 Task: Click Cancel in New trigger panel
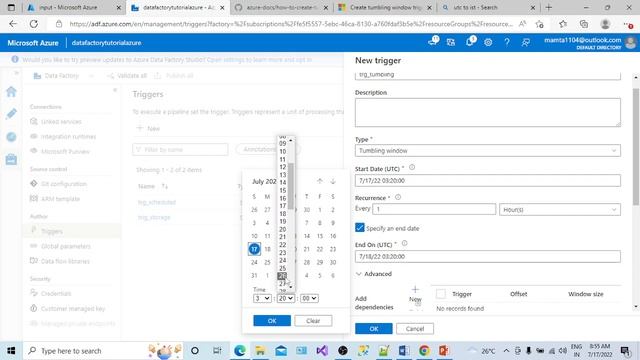pyautogui.click(x=415, y=329)
